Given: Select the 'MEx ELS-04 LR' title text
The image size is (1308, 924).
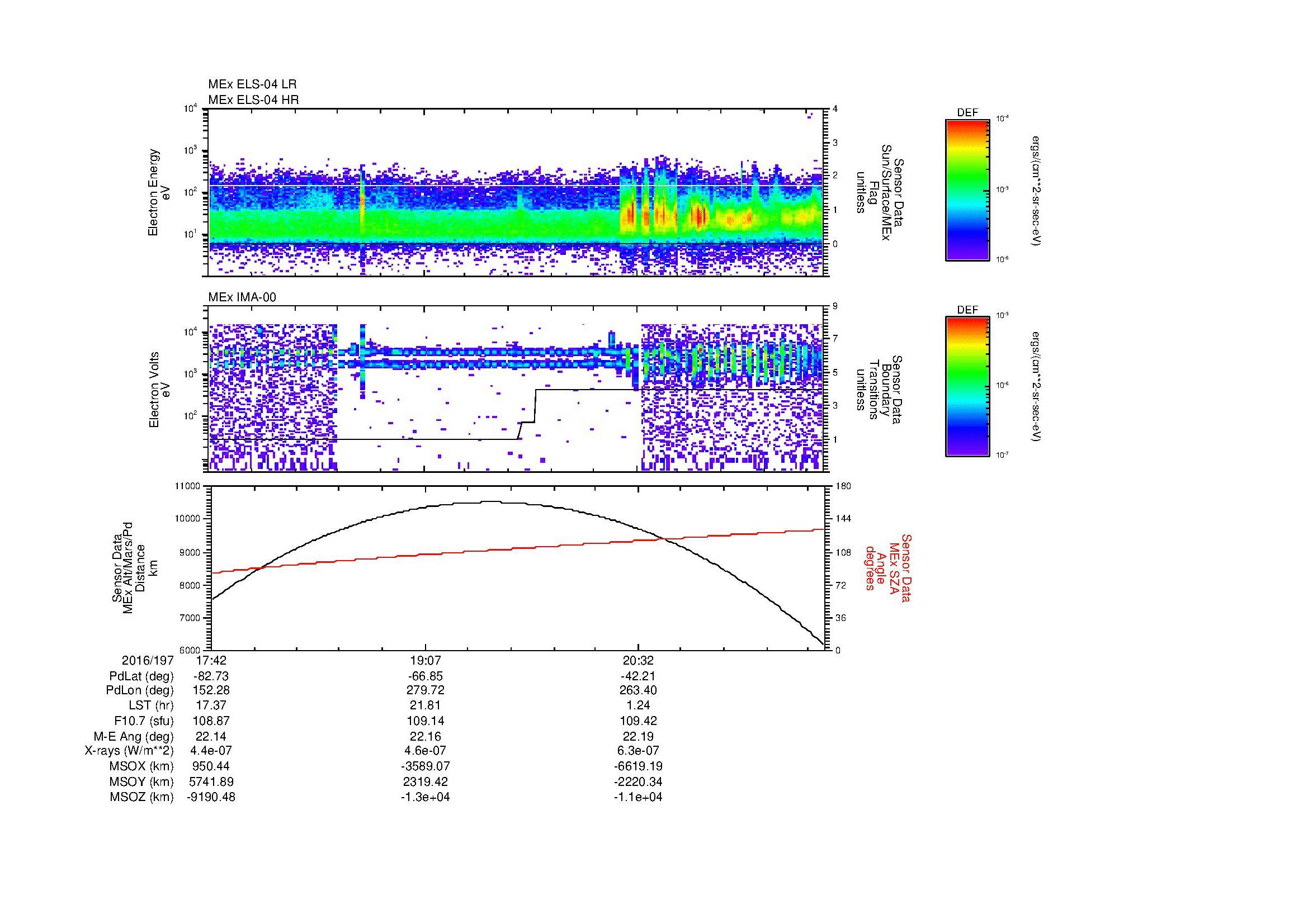Looking at the screenshot, I should click(252, 84).
